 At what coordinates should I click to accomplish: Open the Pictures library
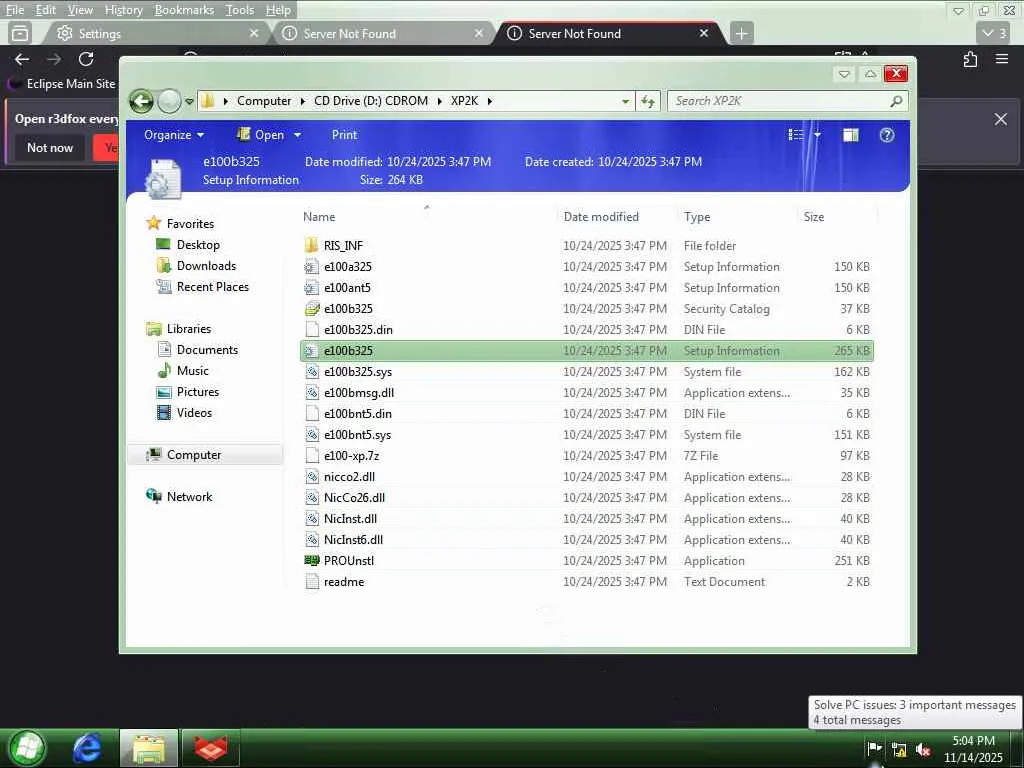[198, 392]
